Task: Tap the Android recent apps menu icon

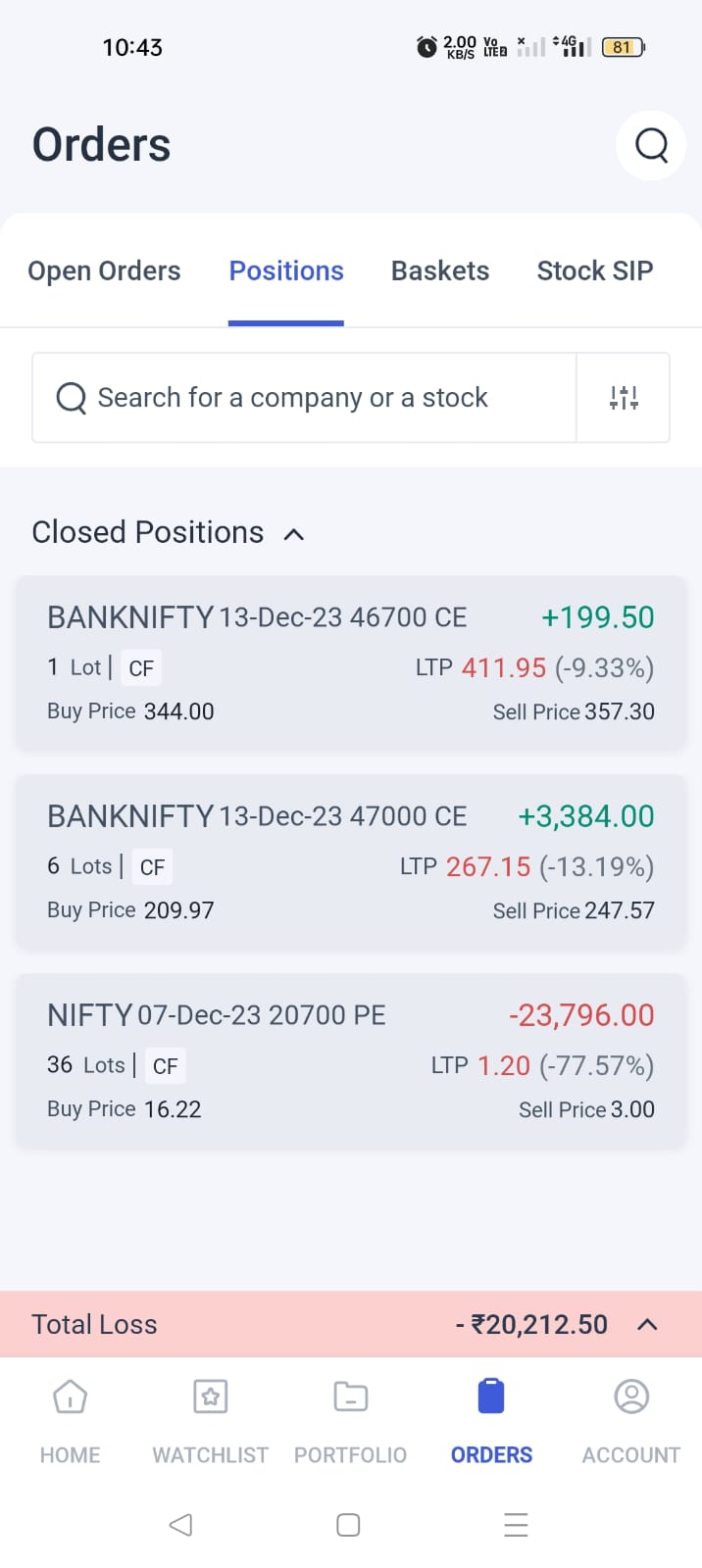Action: point(516,1525)
